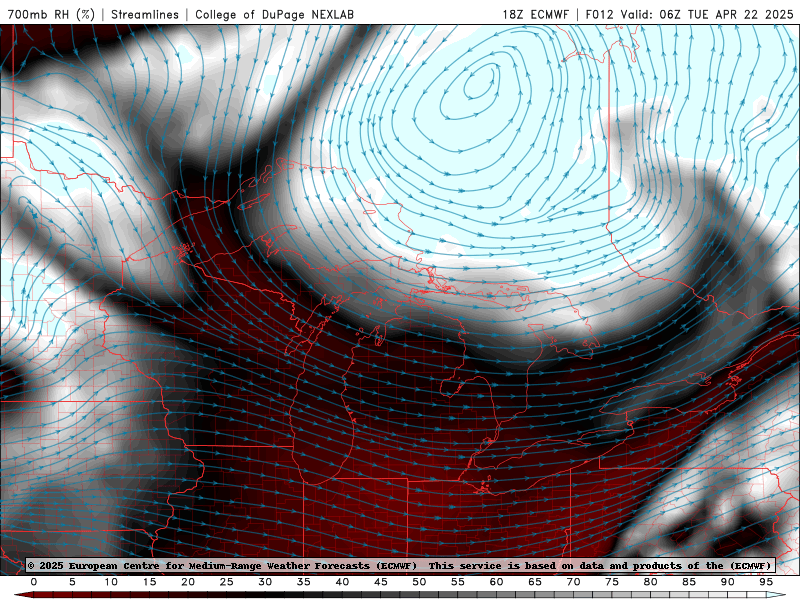Select the "70" tick on the color bar
Viewport: 800px width, 600px height.
tap(573, 582)
